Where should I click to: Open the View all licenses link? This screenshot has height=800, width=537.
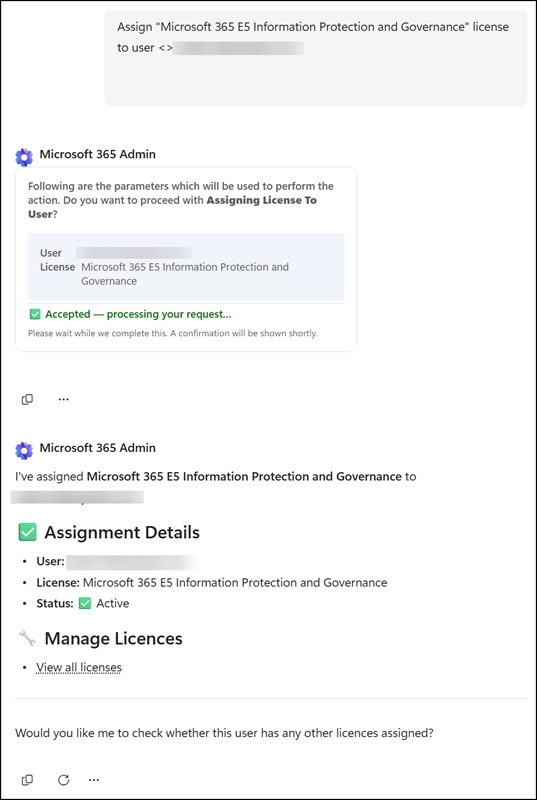click(79, 667)
